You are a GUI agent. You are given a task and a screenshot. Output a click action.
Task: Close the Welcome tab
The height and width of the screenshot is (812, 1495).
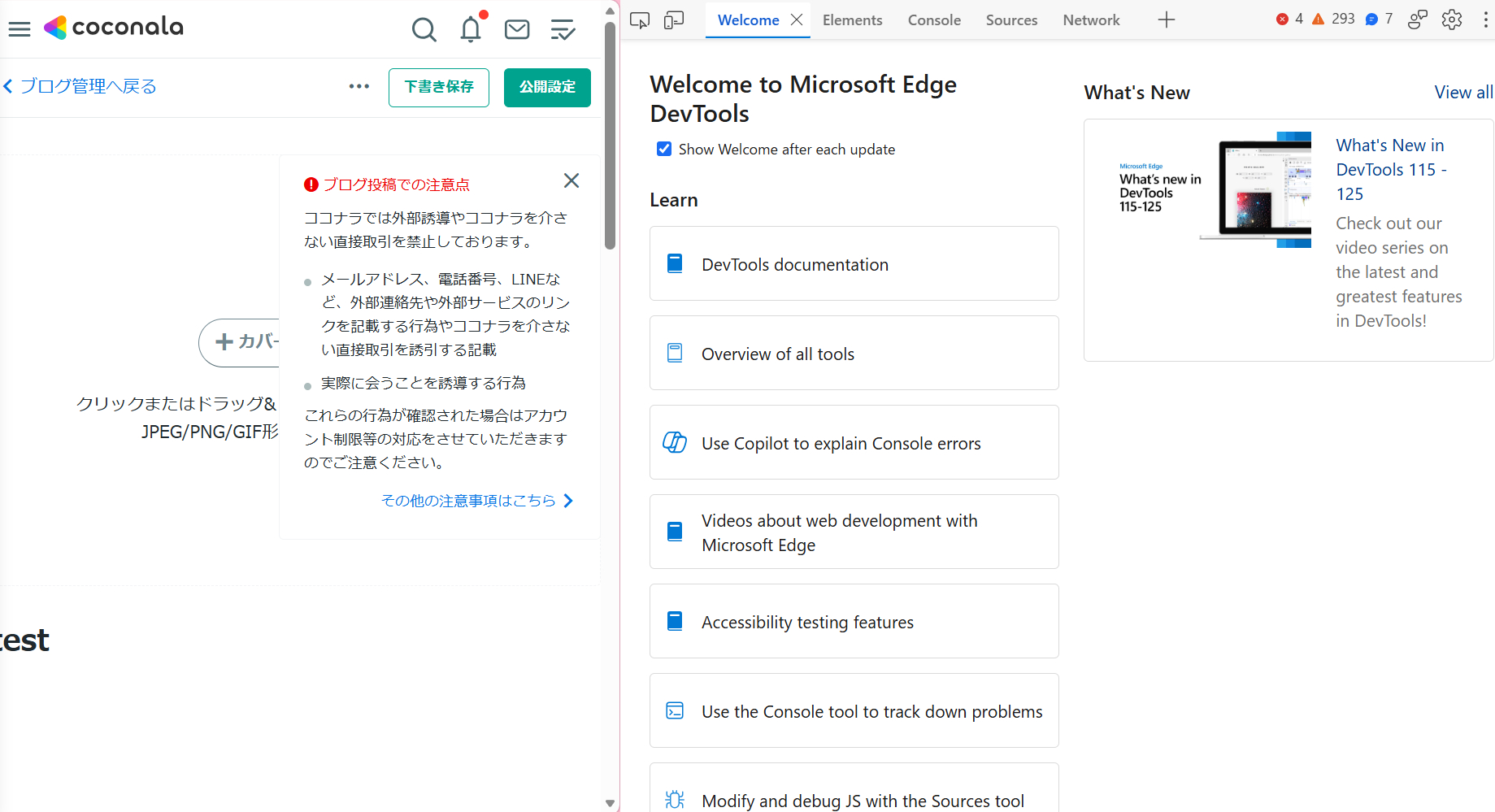[797, 20]
